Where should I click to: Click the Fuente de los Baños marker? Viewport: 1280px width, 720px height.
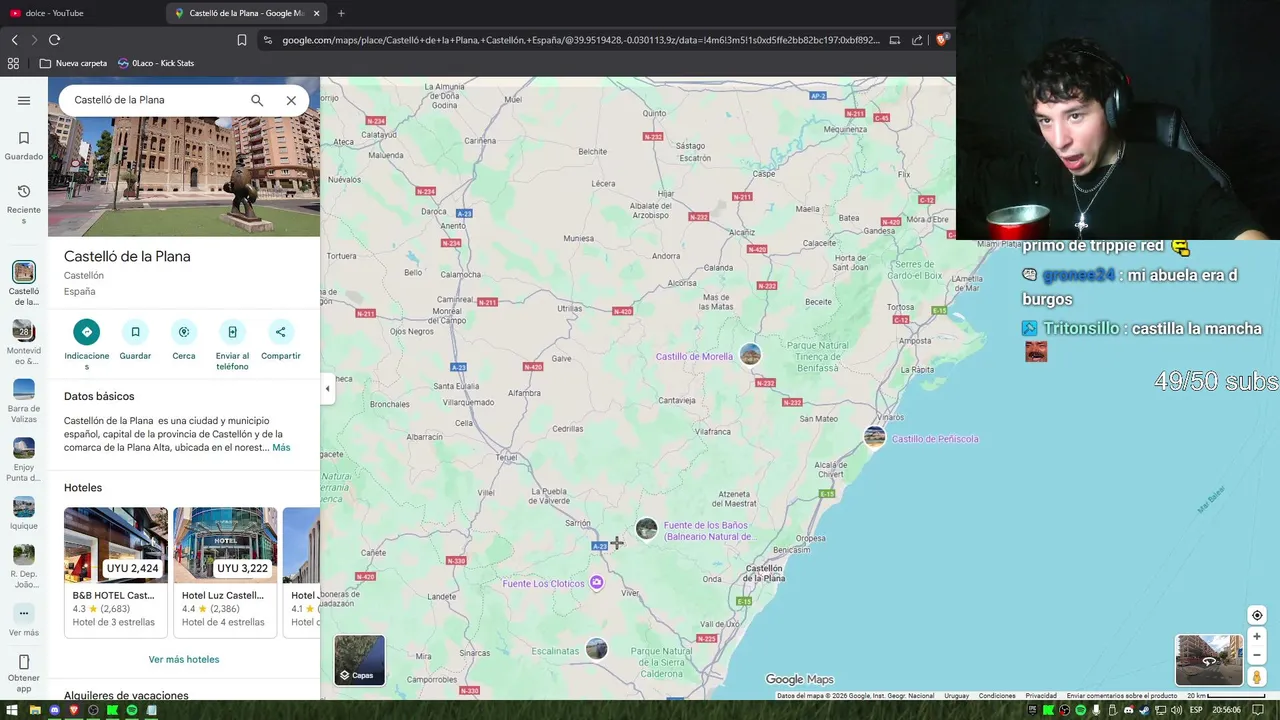pos(647,529)
